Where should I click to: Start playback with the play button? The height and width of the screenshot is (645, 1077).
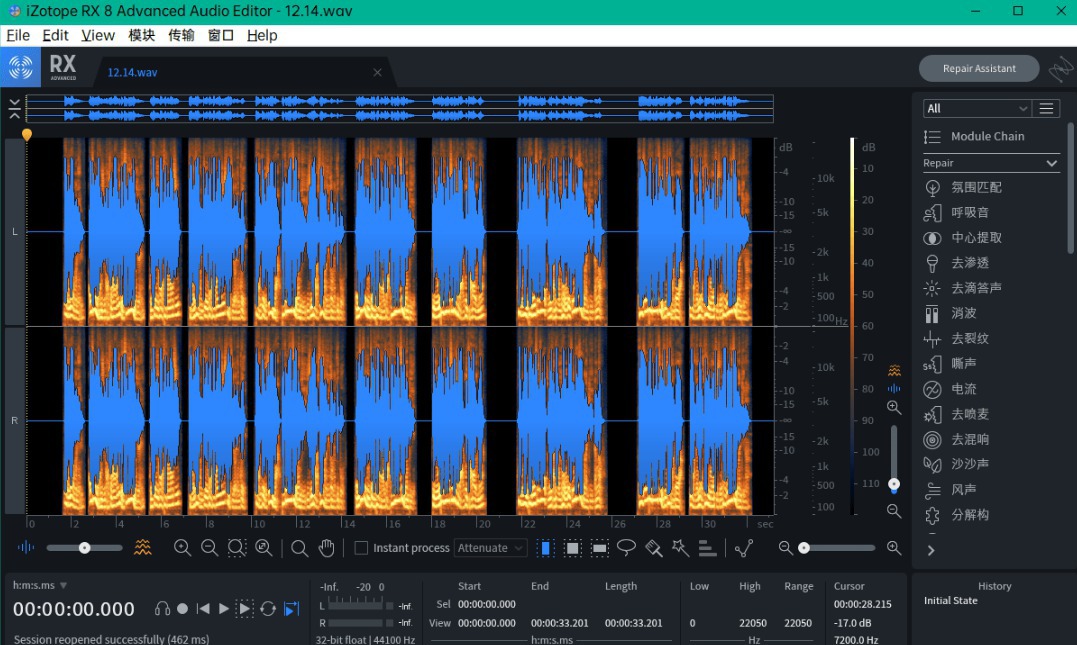point(223,609)
